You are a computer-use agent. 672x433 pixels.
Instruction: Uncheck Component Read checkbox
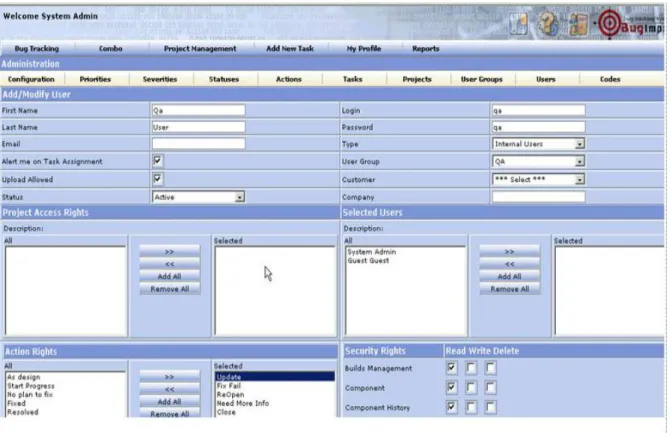(x=451, y=388)
